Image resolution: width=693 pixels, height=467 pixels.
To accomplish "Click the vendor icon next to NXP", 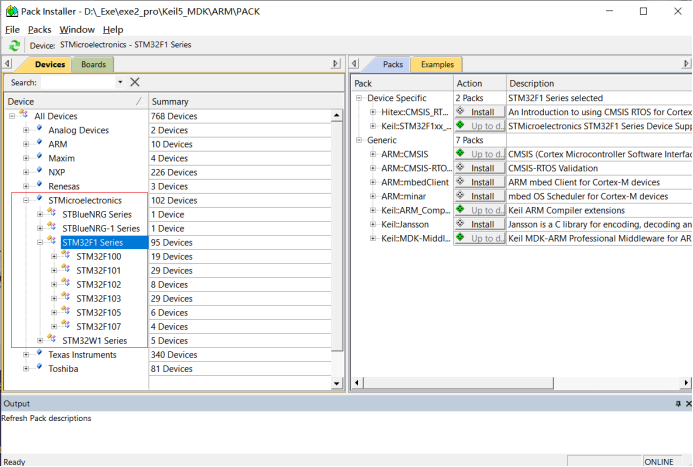I will pyautogui.click(x=39, y=171).
